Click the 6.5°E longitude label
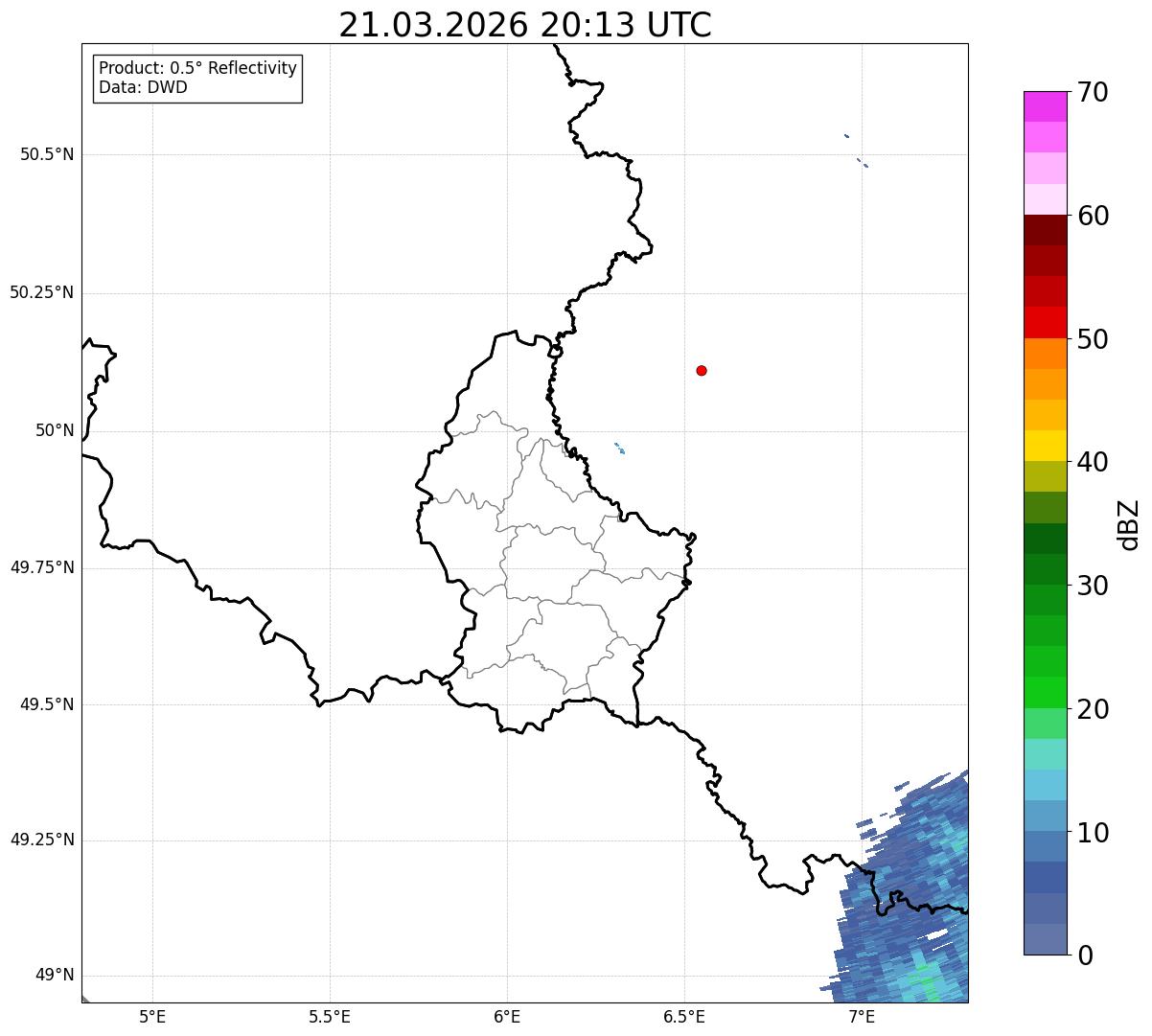 point(684,1017)
